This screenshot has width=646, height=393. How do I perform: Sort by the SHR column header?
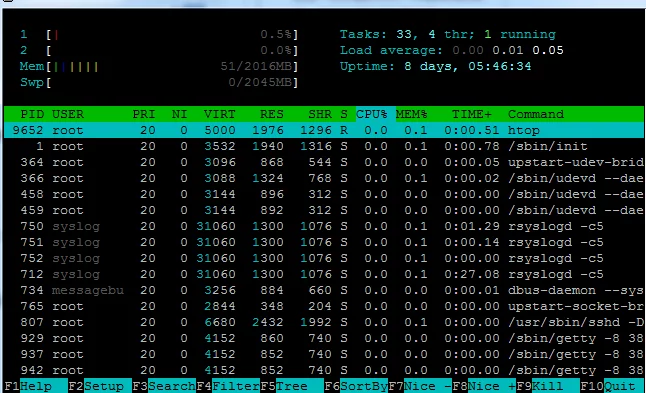[x=320, y=114]
